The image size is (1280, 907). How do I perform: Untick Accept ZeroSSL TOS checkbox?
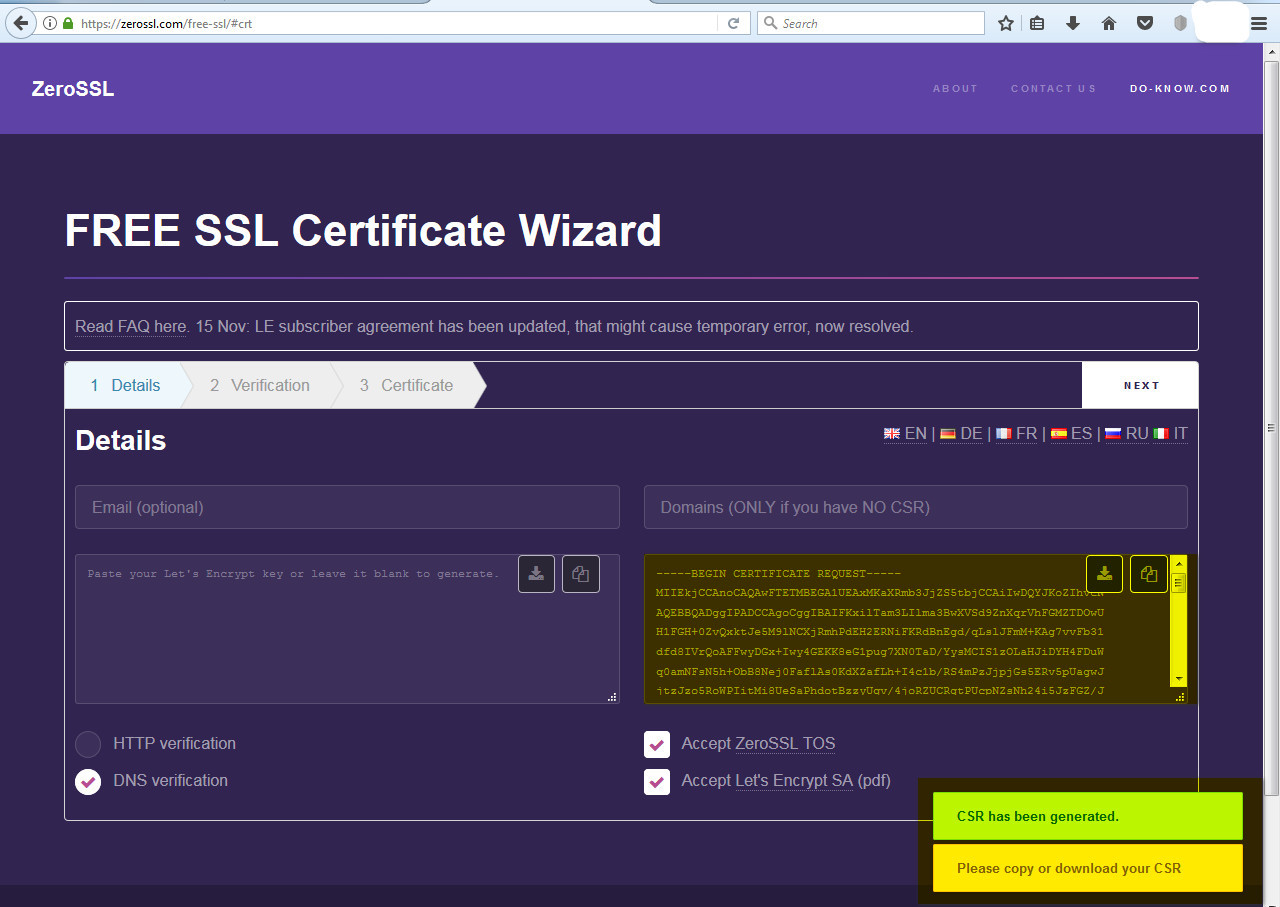pyautogui.click(x=657, y=744)
